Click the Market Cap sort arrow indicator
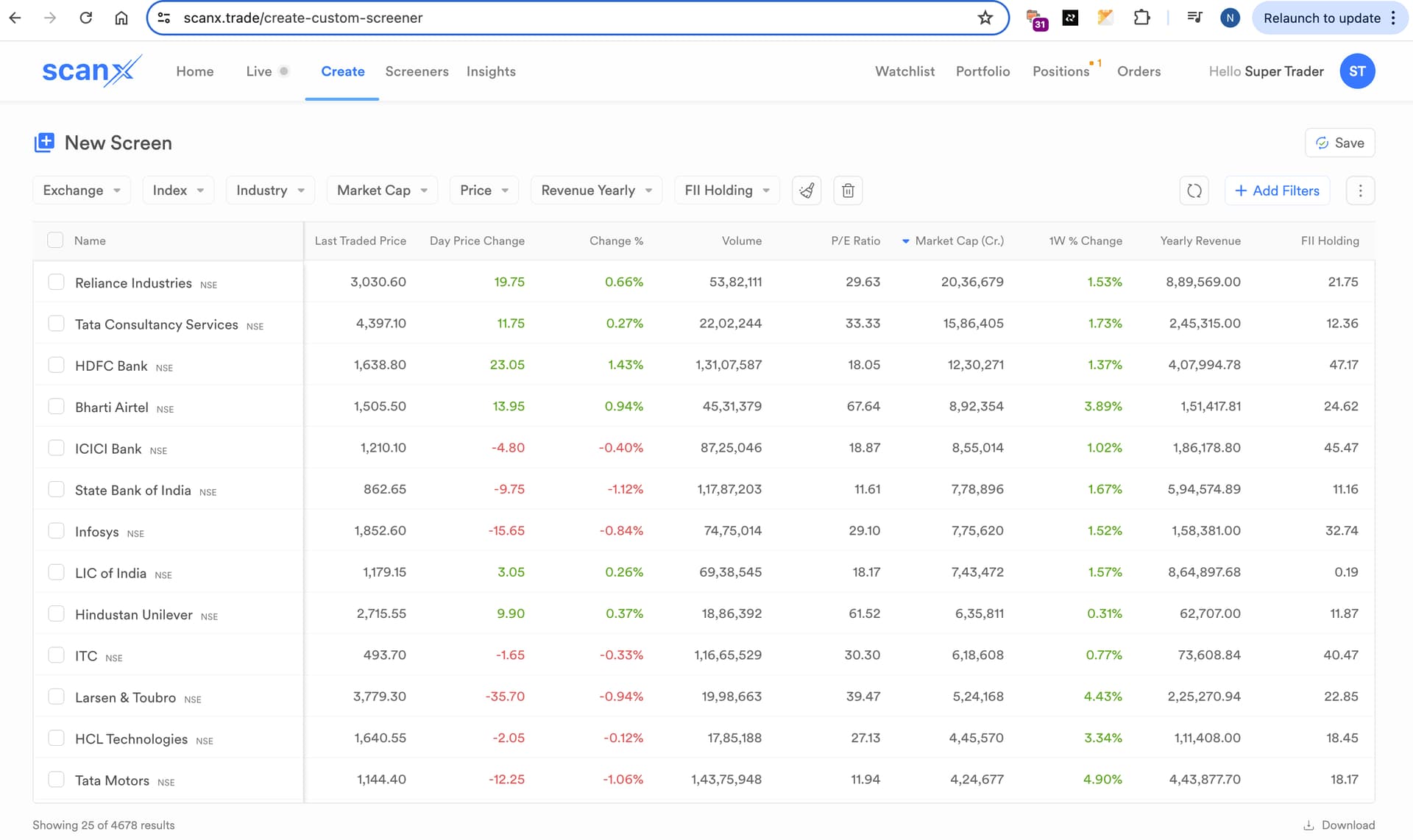Image resolution: width=1413 pixels, height=840 pixels. pos(905,241)
